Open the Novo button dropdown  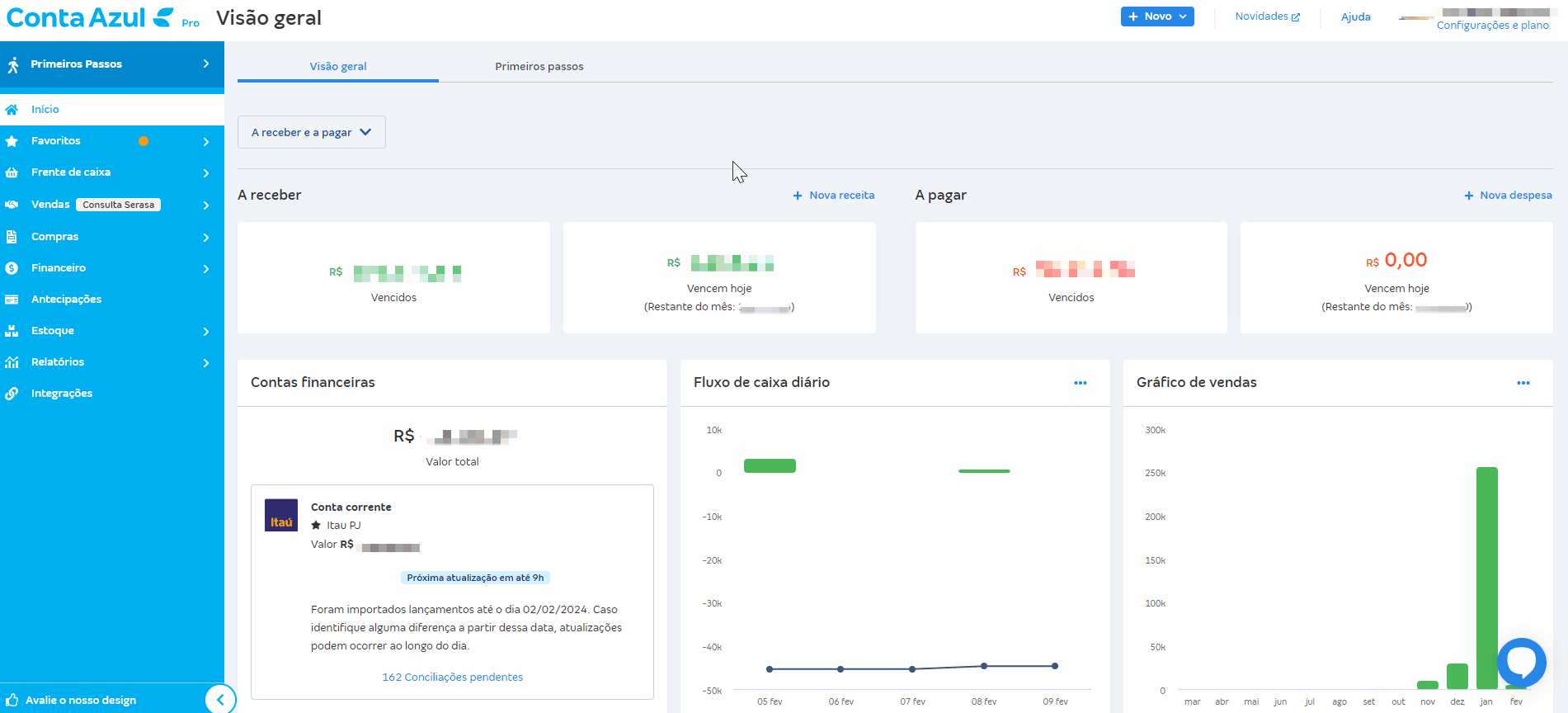pos(1157,17)
